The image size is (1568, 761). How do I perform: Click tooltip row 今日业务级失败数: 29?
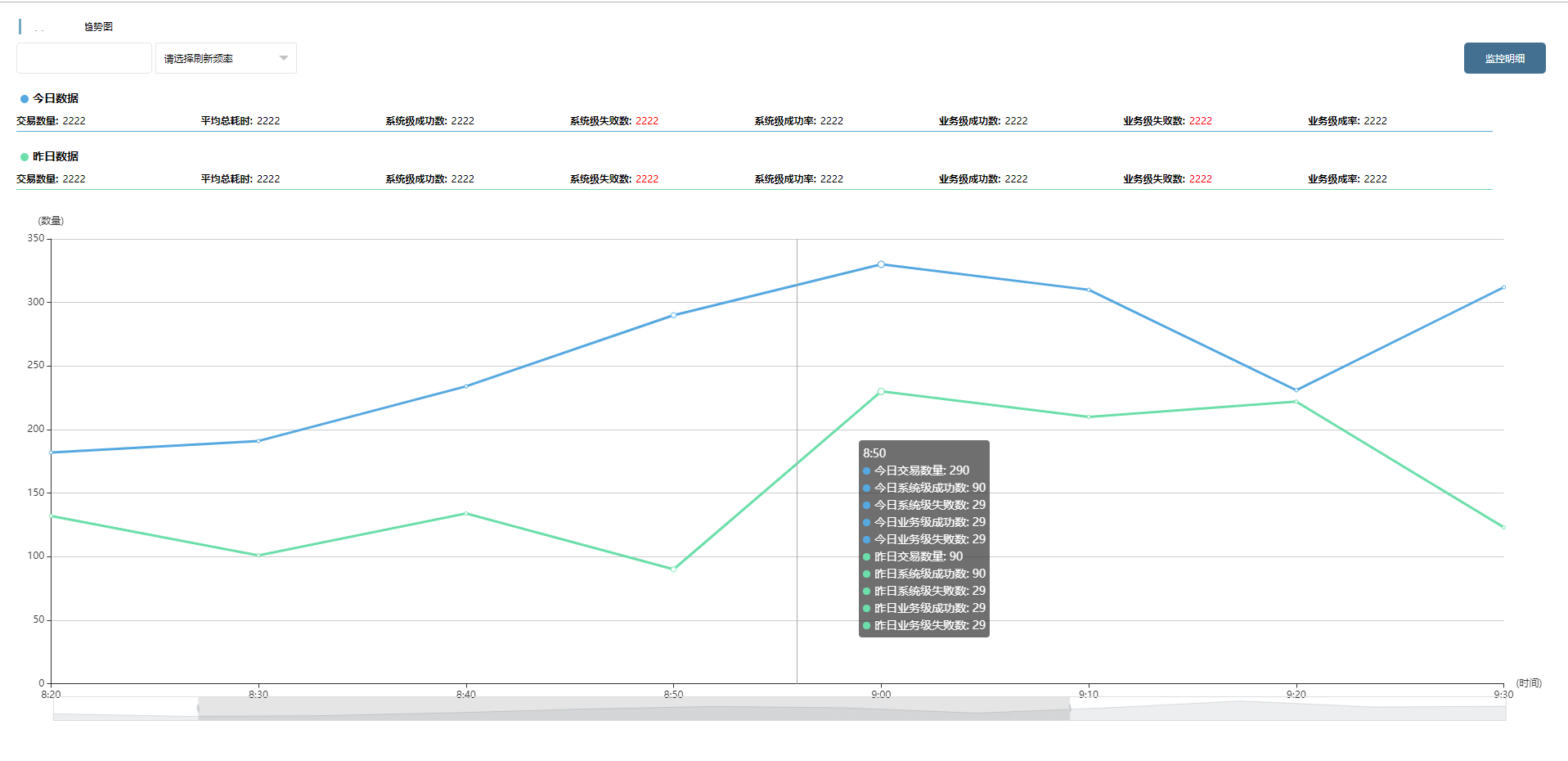tap(924, 539)
